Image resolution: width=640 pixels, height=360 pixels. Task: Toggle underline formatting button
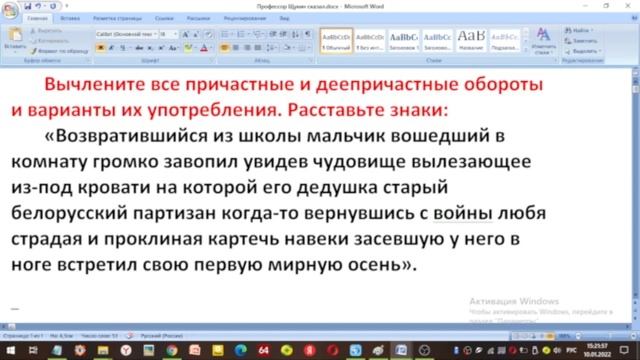[122, 48]
